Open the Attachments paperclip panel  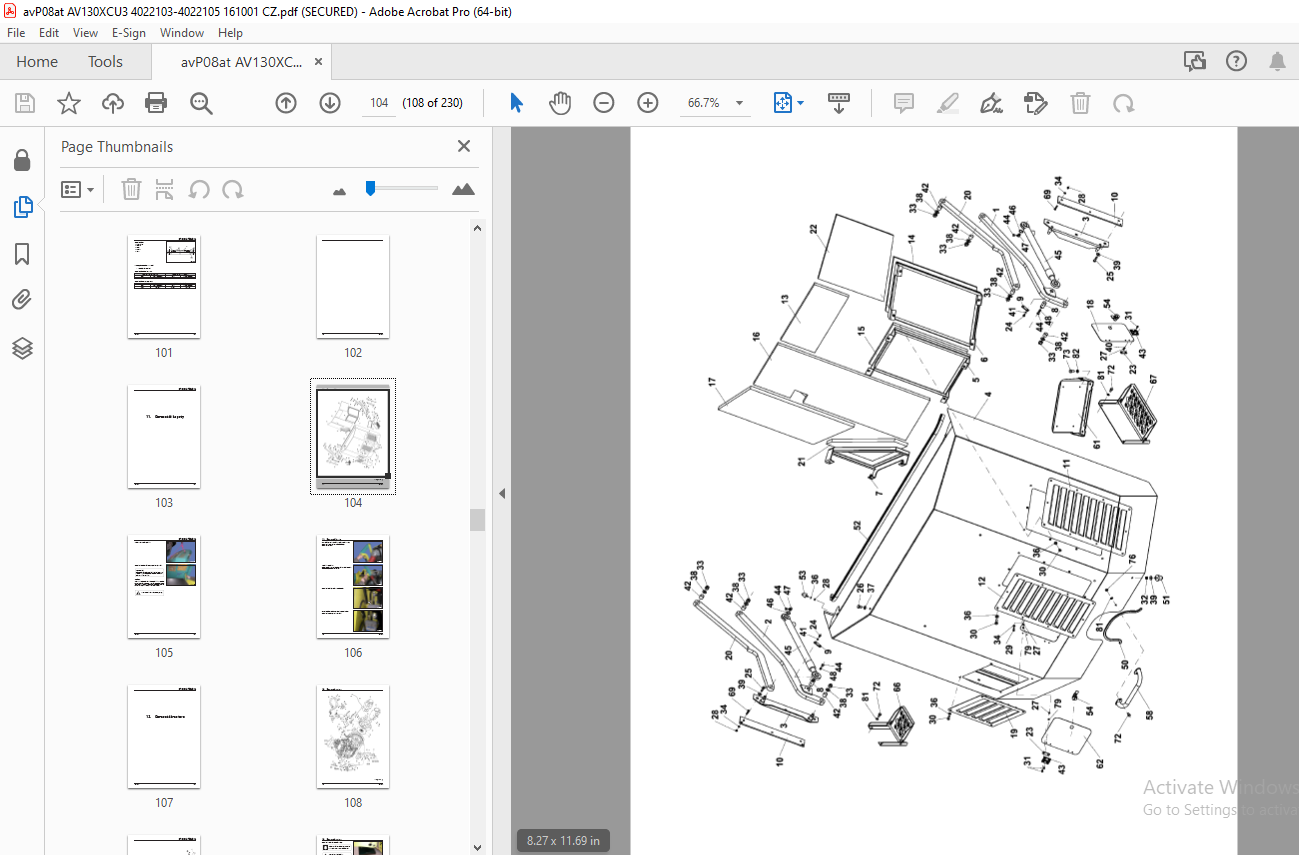22,300
